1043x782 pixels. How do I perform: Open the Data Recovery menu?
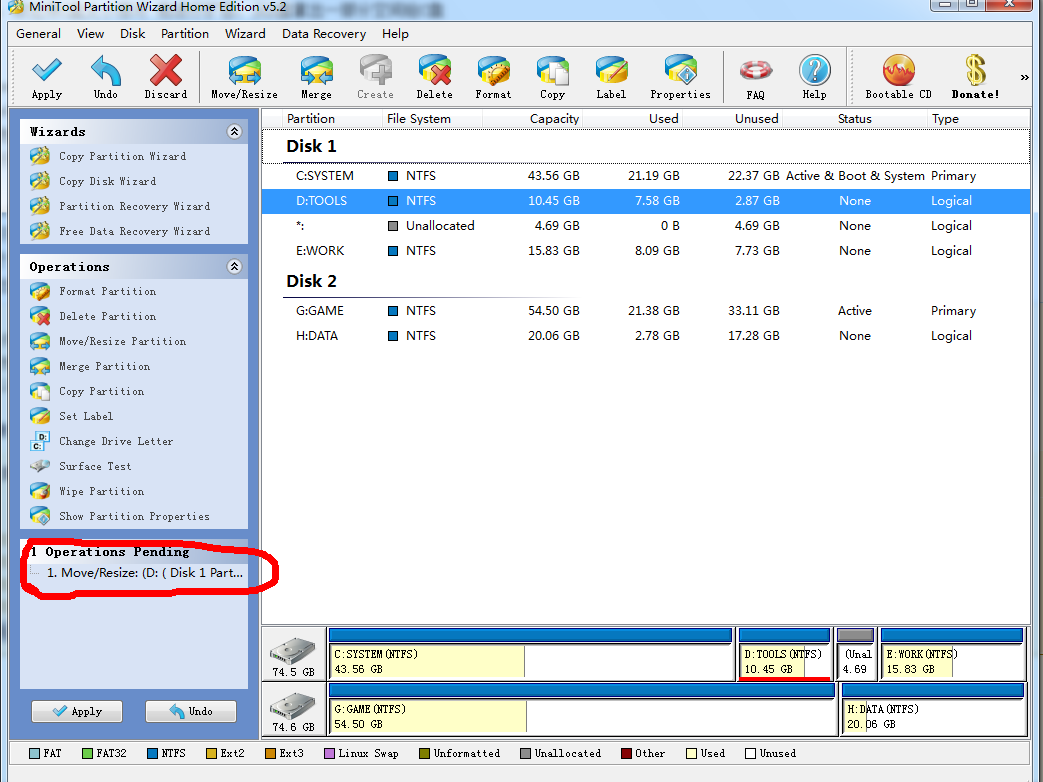[323, 34]
